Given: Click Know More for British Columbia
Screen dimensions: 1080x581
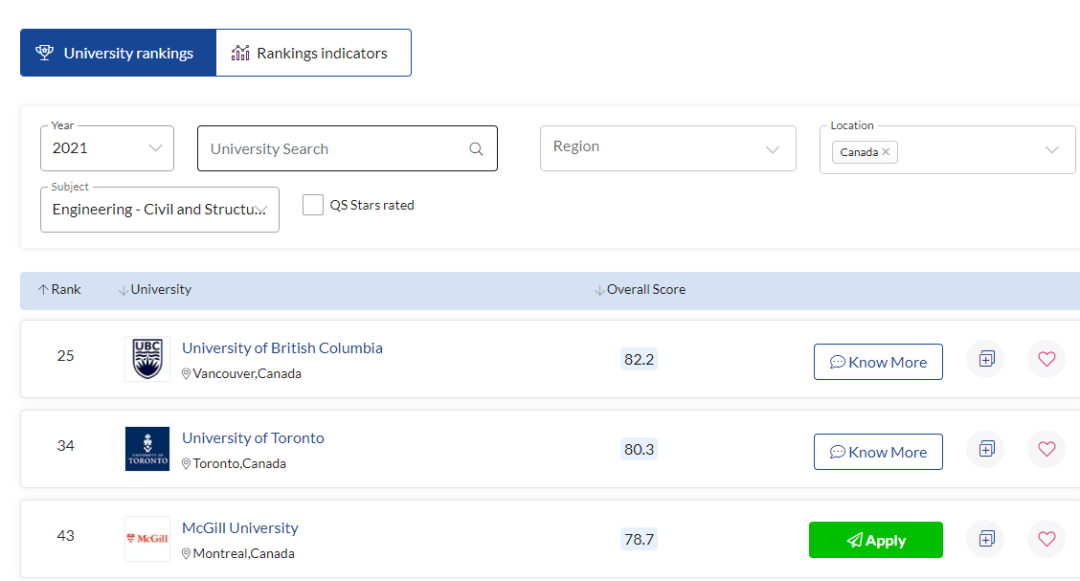Looking at the screenshot, I should tap(878, 362).
